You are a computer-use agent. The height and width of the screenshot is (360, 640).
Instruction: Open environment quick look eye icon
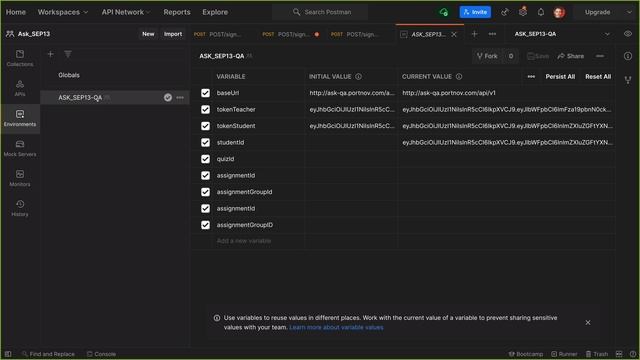(x=628, y=34)
